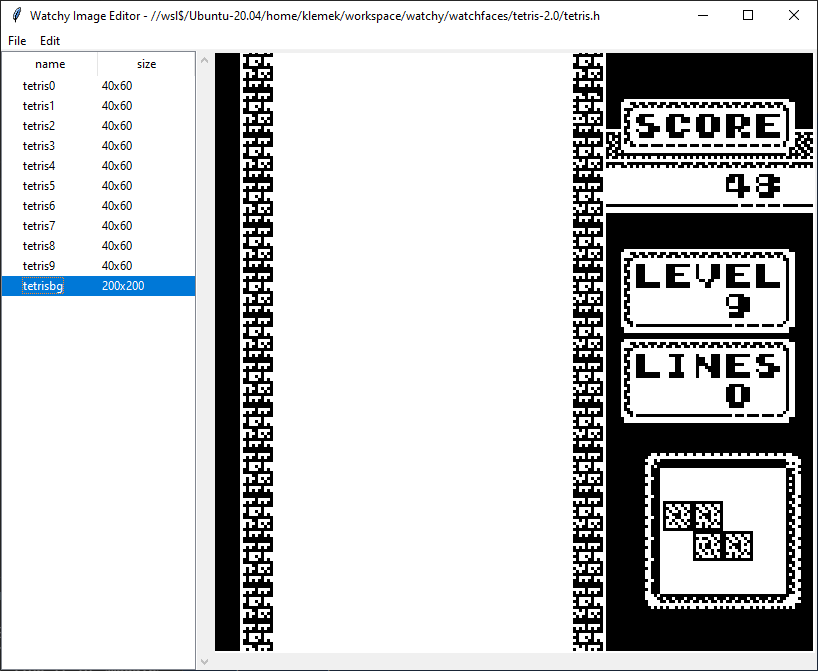Screen dimensions: 818x671
Task: Close the Watchy Image Editor window
Action: tap(793, 16)
